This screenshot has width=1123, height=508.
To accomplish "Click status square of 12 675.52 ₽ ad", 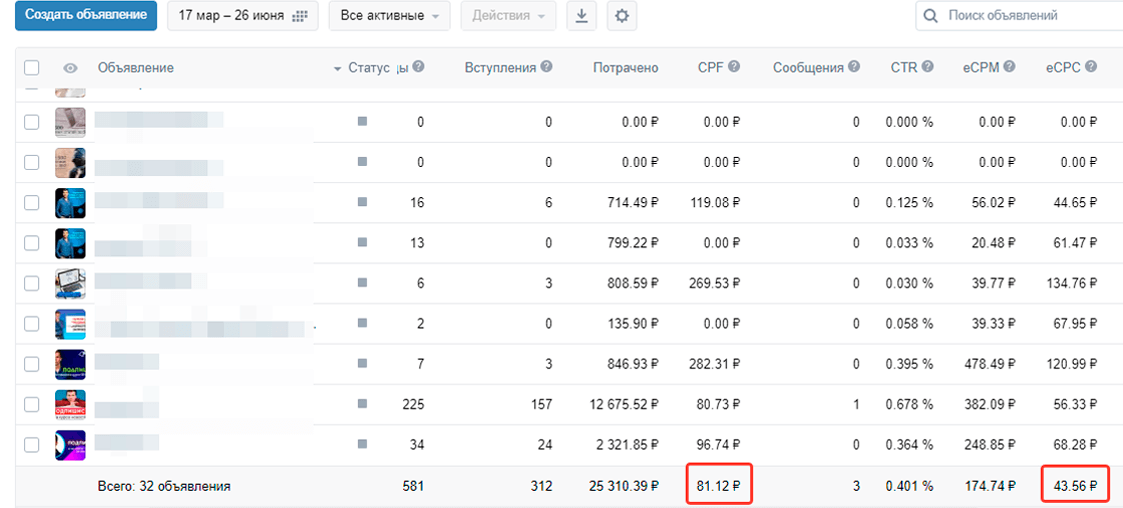I will (362, 403).
